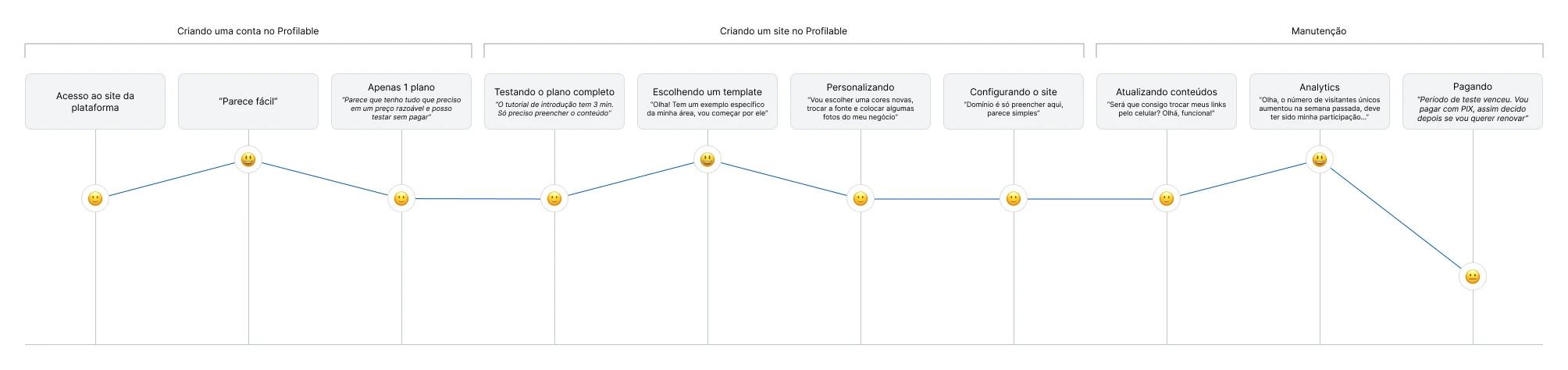Select the 'Pagando' stage card
Viewport: 1568px width, 370px height.
pos(1473,101)
